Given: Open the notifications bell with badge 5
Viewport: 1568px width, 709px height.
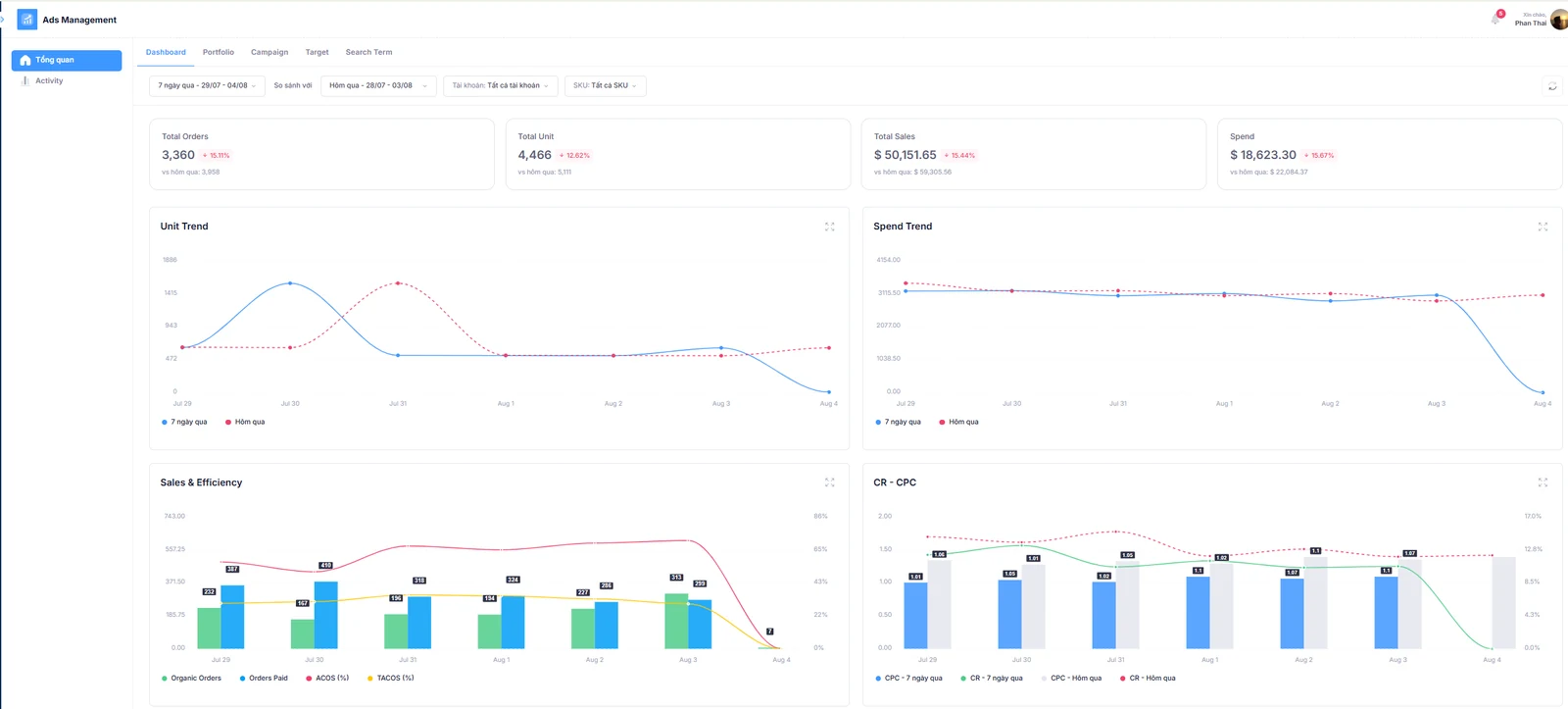Looking at the screenshot, I should point(1496,18).
